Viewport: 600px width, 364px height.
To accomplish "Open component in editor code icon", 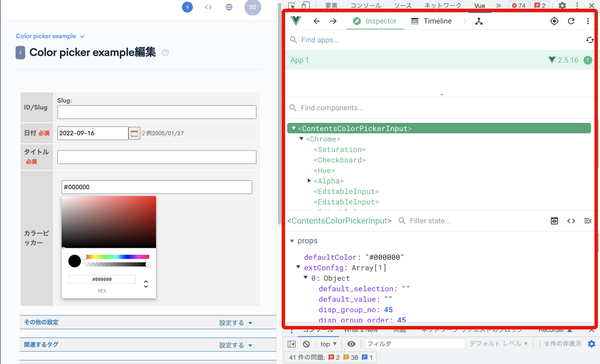I will [571, 221].
